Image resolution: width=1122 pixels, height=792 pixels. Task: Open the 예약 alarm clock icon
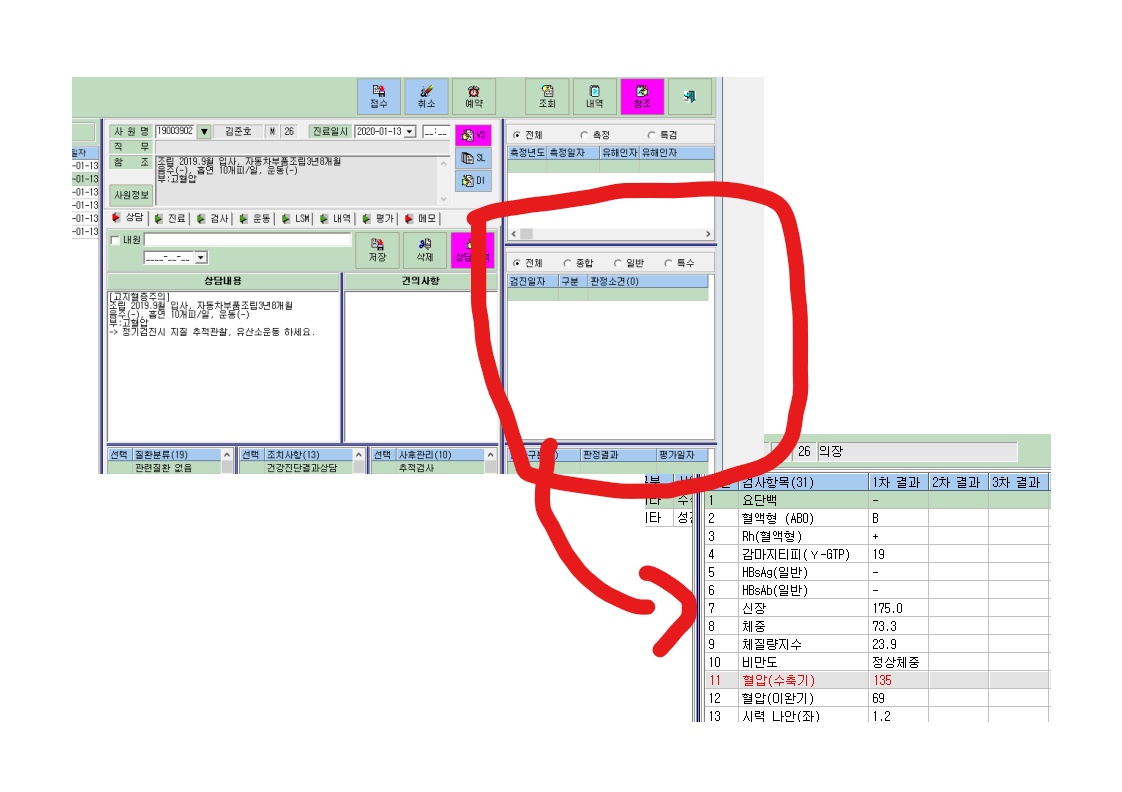(474, 96)
